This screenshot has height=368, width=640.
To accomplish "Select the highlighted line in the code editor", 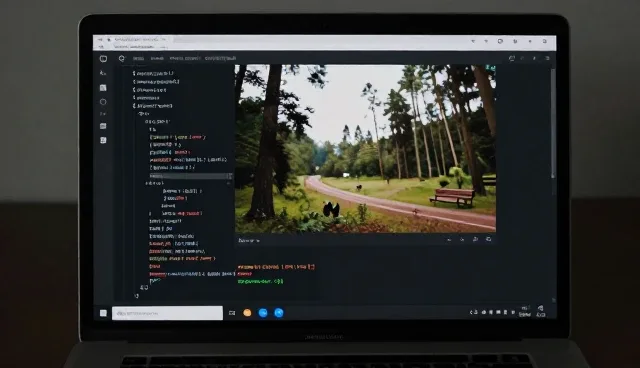I will click(x=191, y=176).
